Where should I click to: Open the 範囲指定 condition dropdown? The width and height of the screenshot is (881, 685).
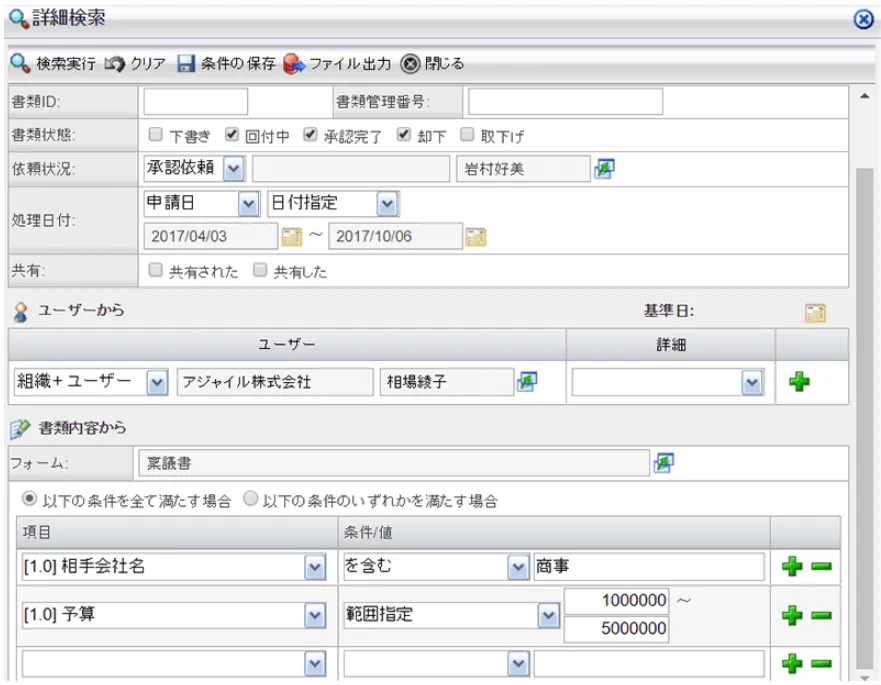(548, 616)
